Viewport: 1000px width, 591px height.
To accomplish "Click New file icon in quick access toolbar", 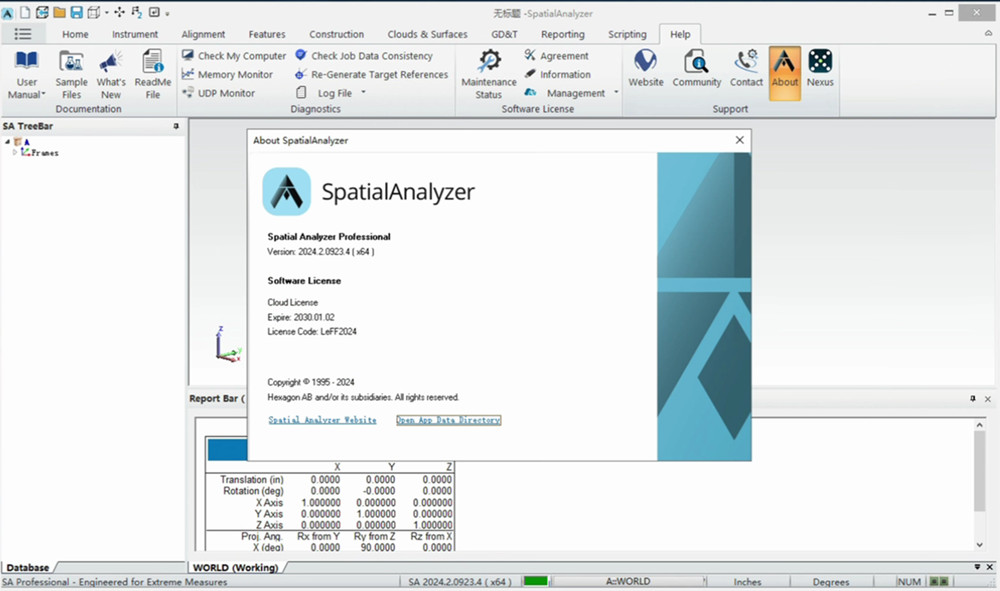I will pyautogui.click(x=25, y=12).
